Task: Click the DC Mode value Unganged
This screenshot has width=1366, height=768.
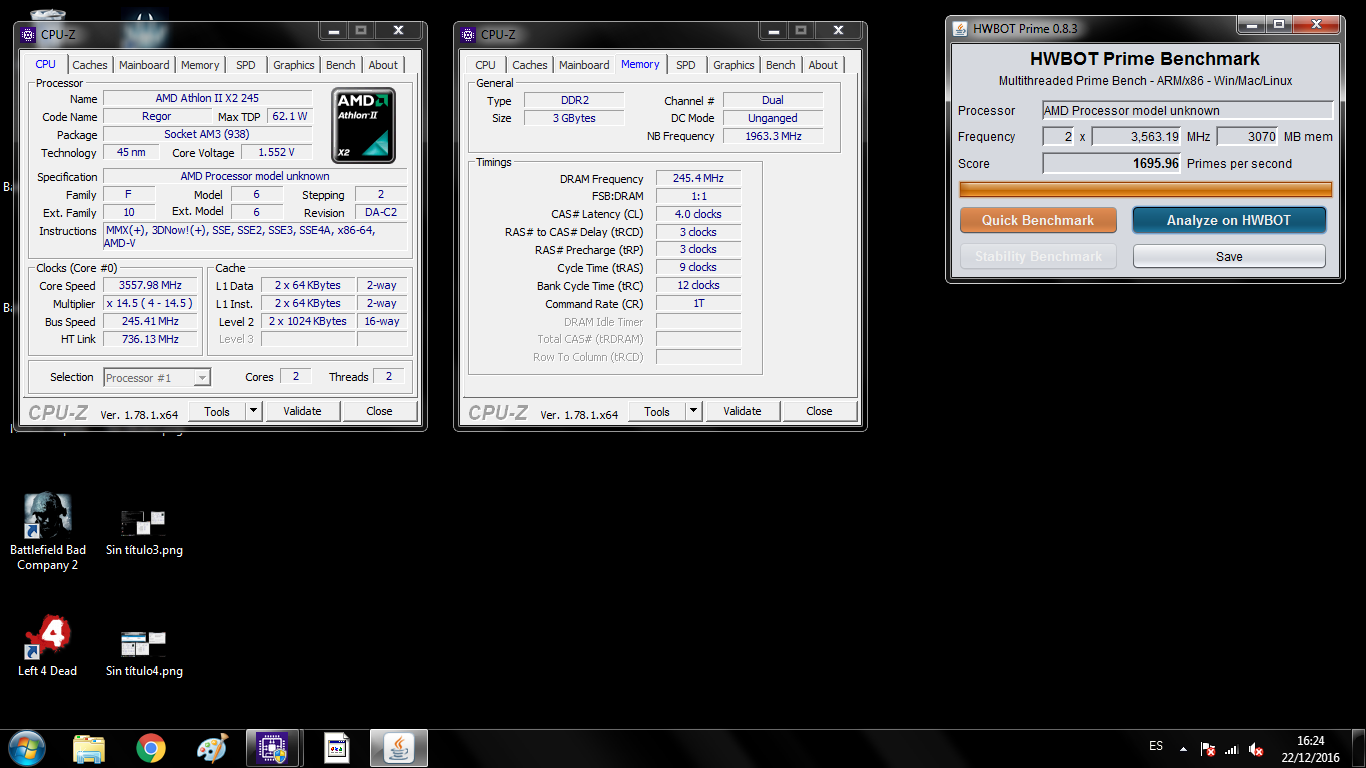Action: (x=773, y=118)
